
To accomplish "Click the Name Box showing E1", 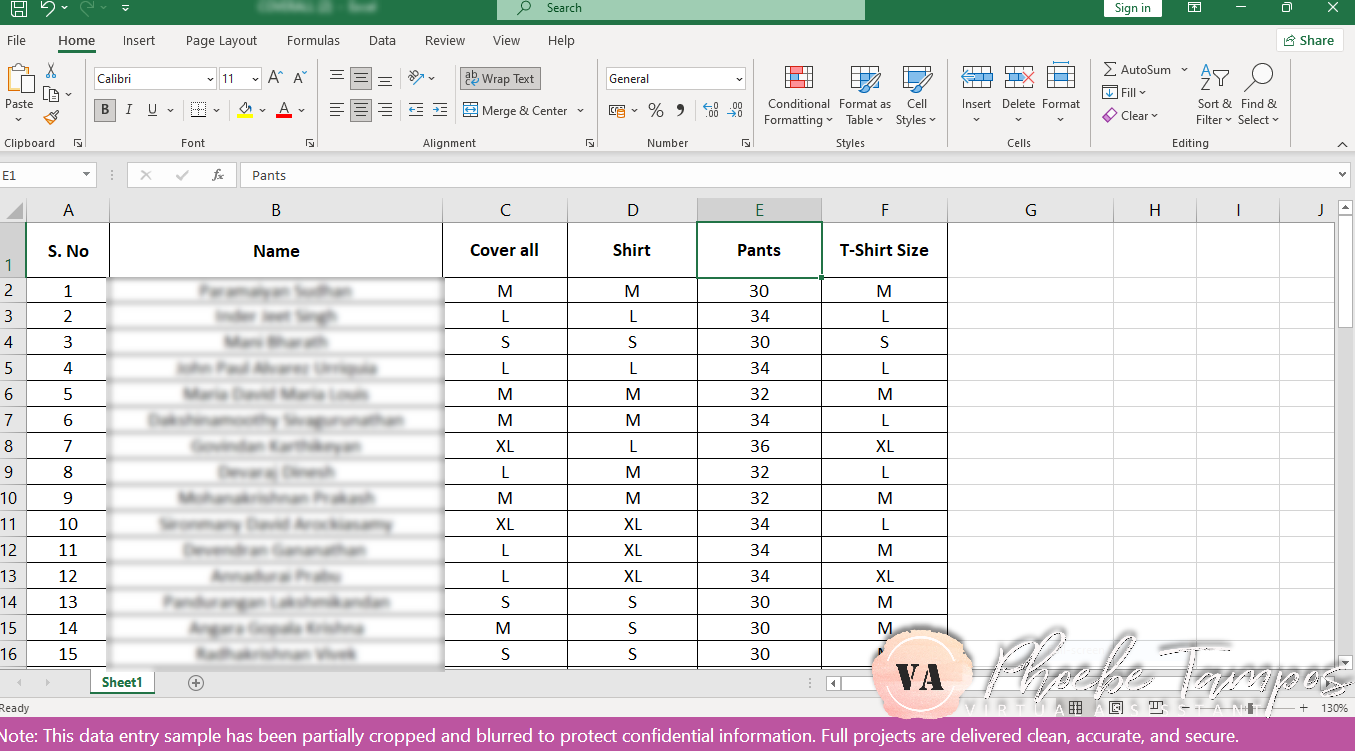I will point(40,172).
